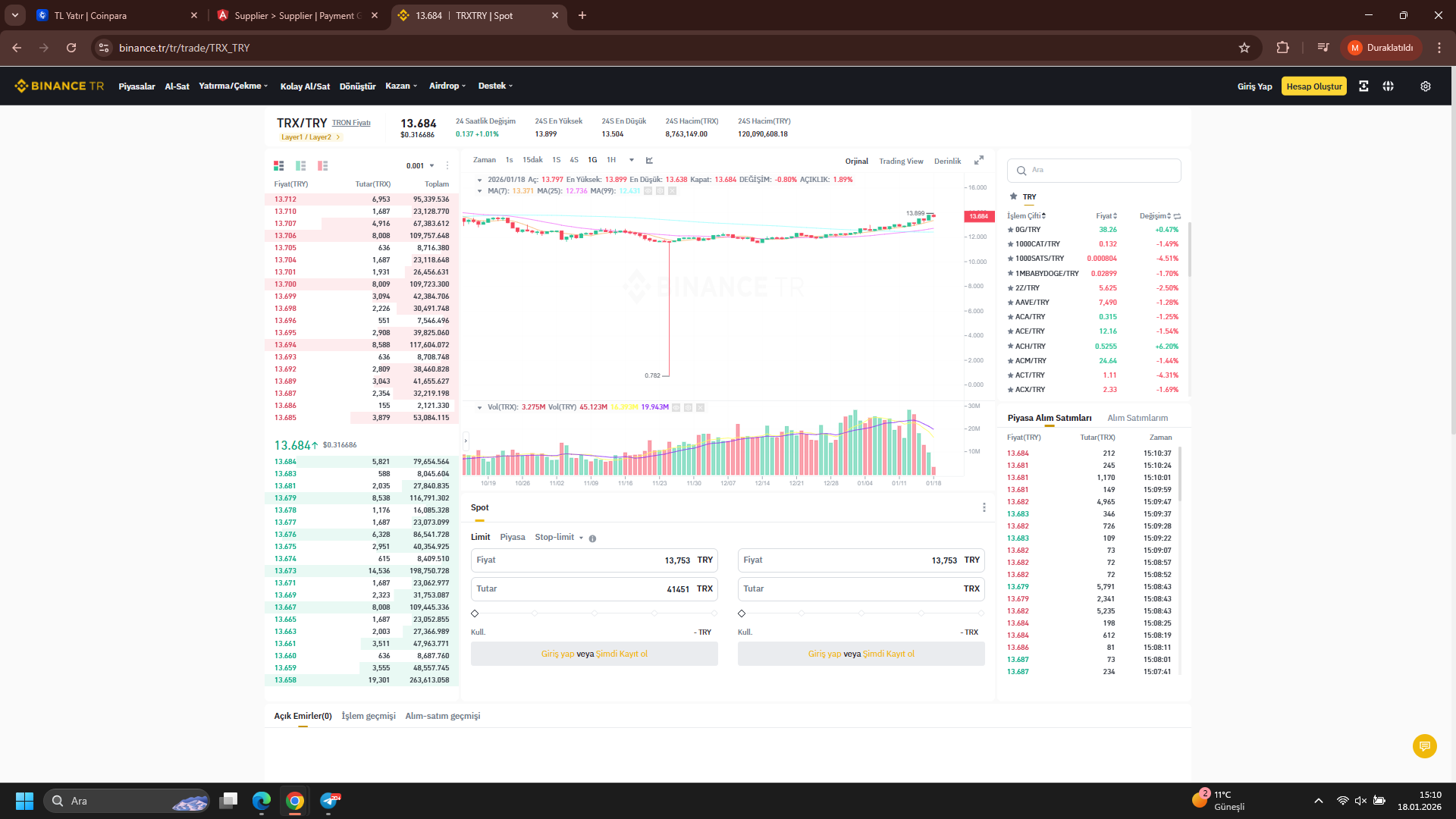Click the sell amount slider start handle
Screen dimensions: 1456x819
[x=742, y=613]
